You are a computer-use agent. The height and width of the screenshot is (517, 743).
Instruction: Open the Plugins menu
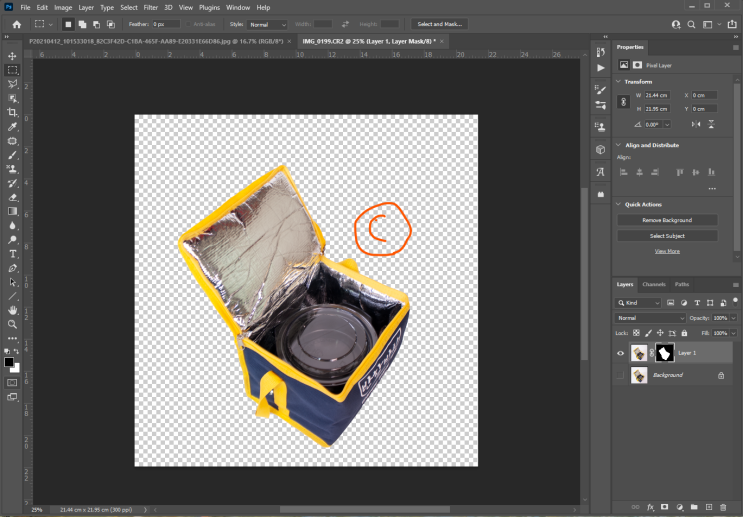pyautogui.click(x=209, y=8)
